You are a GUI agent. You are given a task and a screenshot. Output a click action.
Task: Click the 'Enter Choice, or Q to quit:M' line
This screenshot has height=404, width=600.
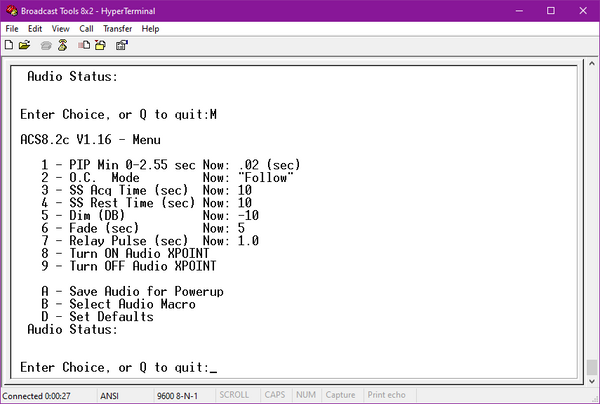pos(119,114)
